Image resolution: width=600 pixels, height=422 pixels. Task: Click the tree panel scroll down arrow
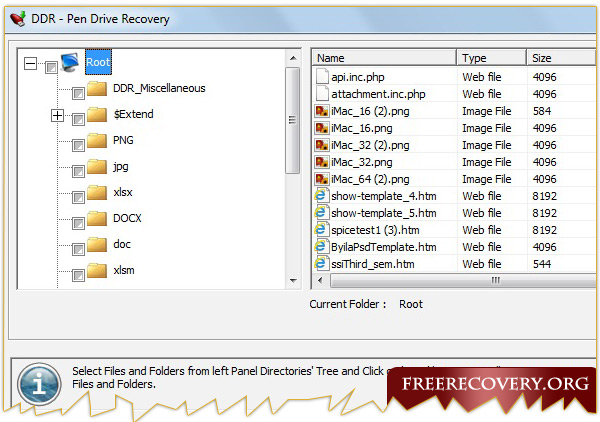coord(293,280)
